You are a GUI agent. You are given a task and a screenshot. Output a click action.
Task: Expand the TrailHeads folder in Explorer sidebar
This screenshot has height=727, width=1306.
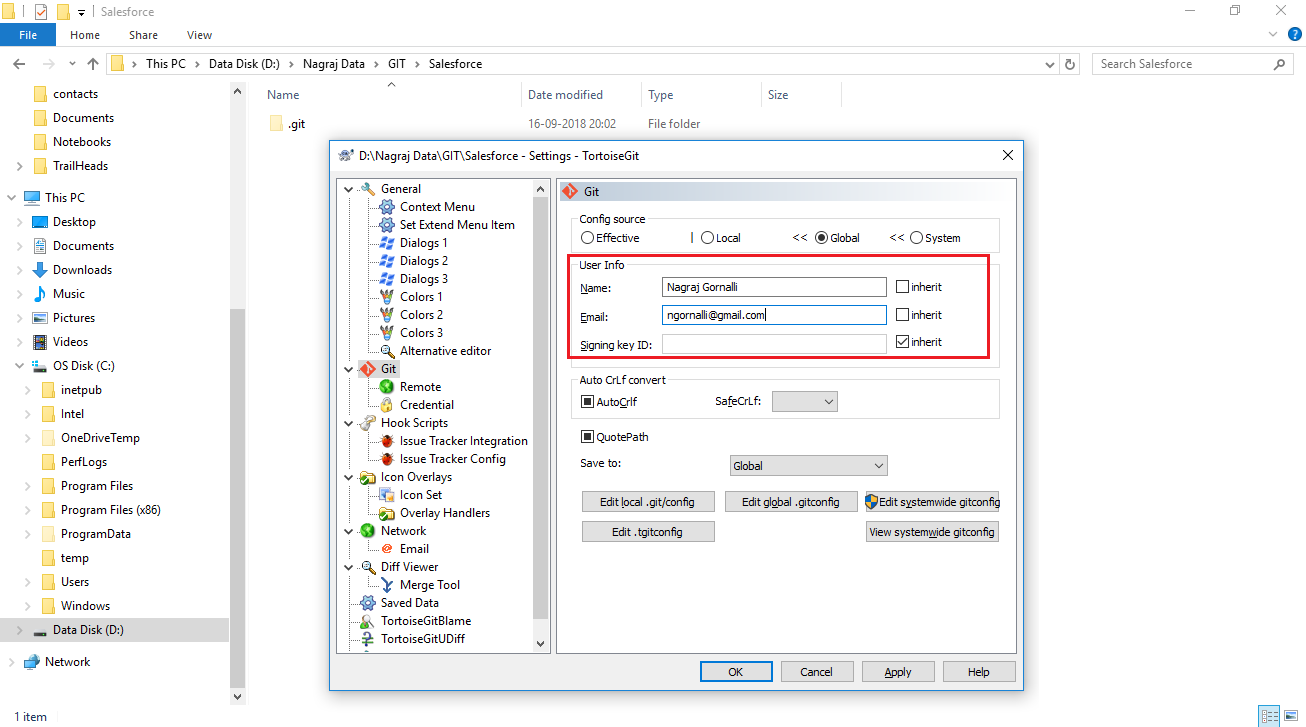tap(20, 166)
